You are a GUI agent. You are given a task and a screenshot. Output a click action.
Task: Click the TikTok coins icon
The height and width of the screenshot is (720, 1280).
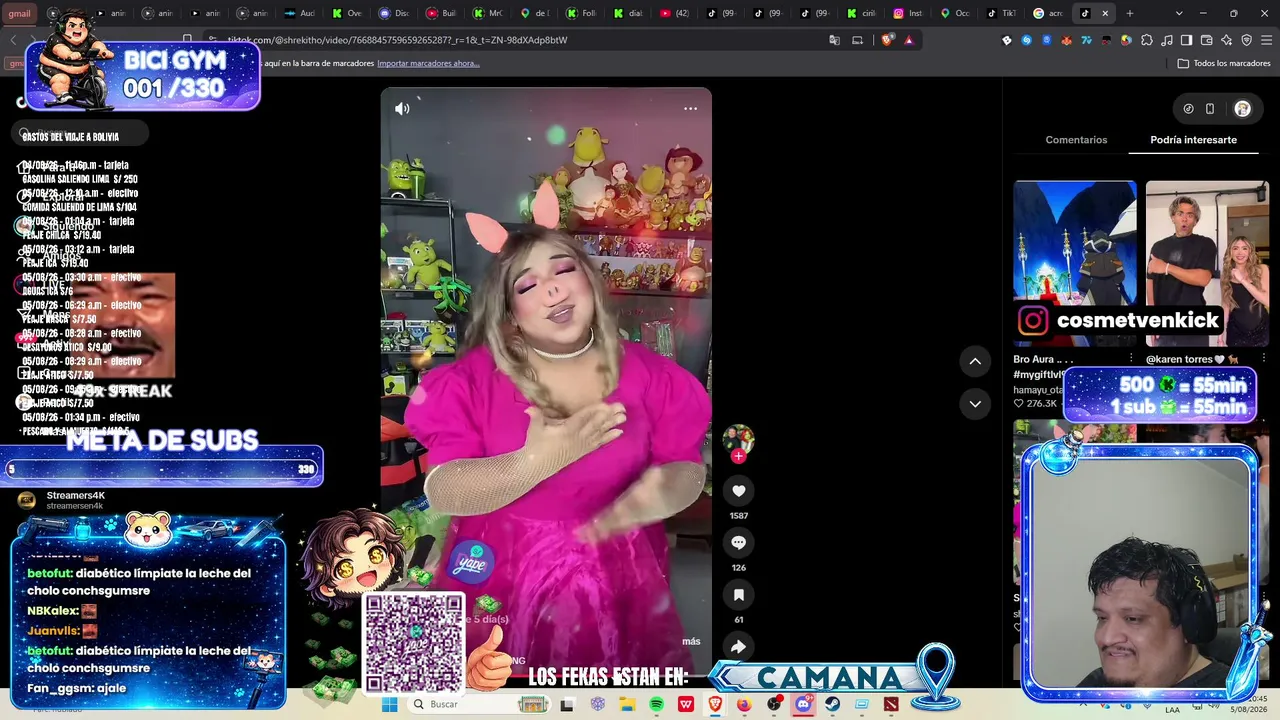coord(1188,109)
